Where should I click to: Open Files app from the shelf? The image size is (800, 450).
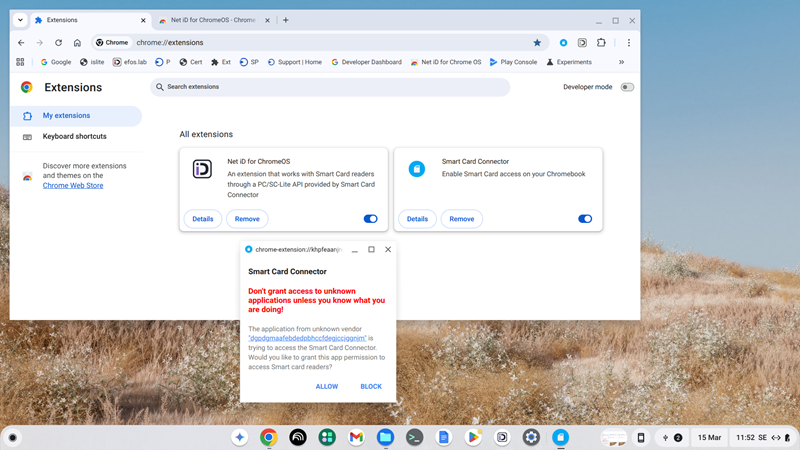click(x=385, y=437)
